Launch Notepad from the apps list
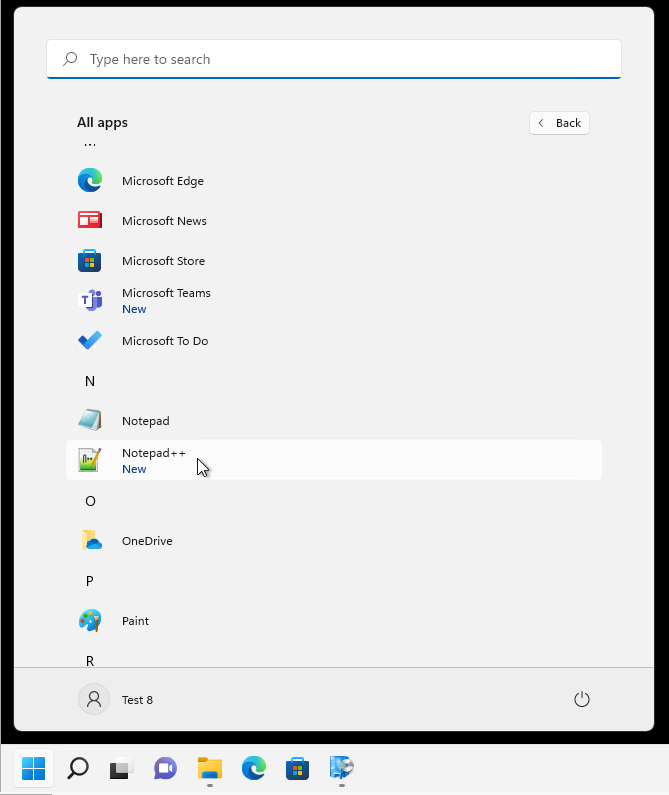Viewport: 669px width, 795px height. pos(145,421)
